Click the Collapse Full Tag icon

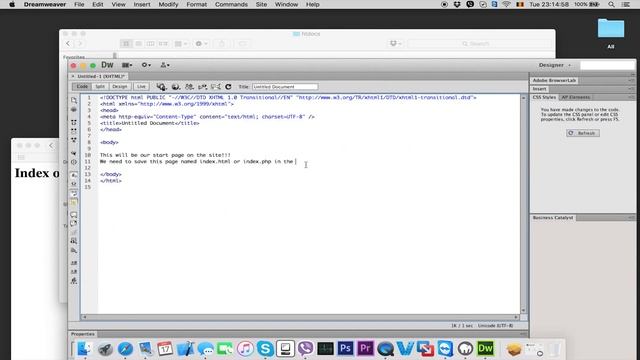(74, 122)
